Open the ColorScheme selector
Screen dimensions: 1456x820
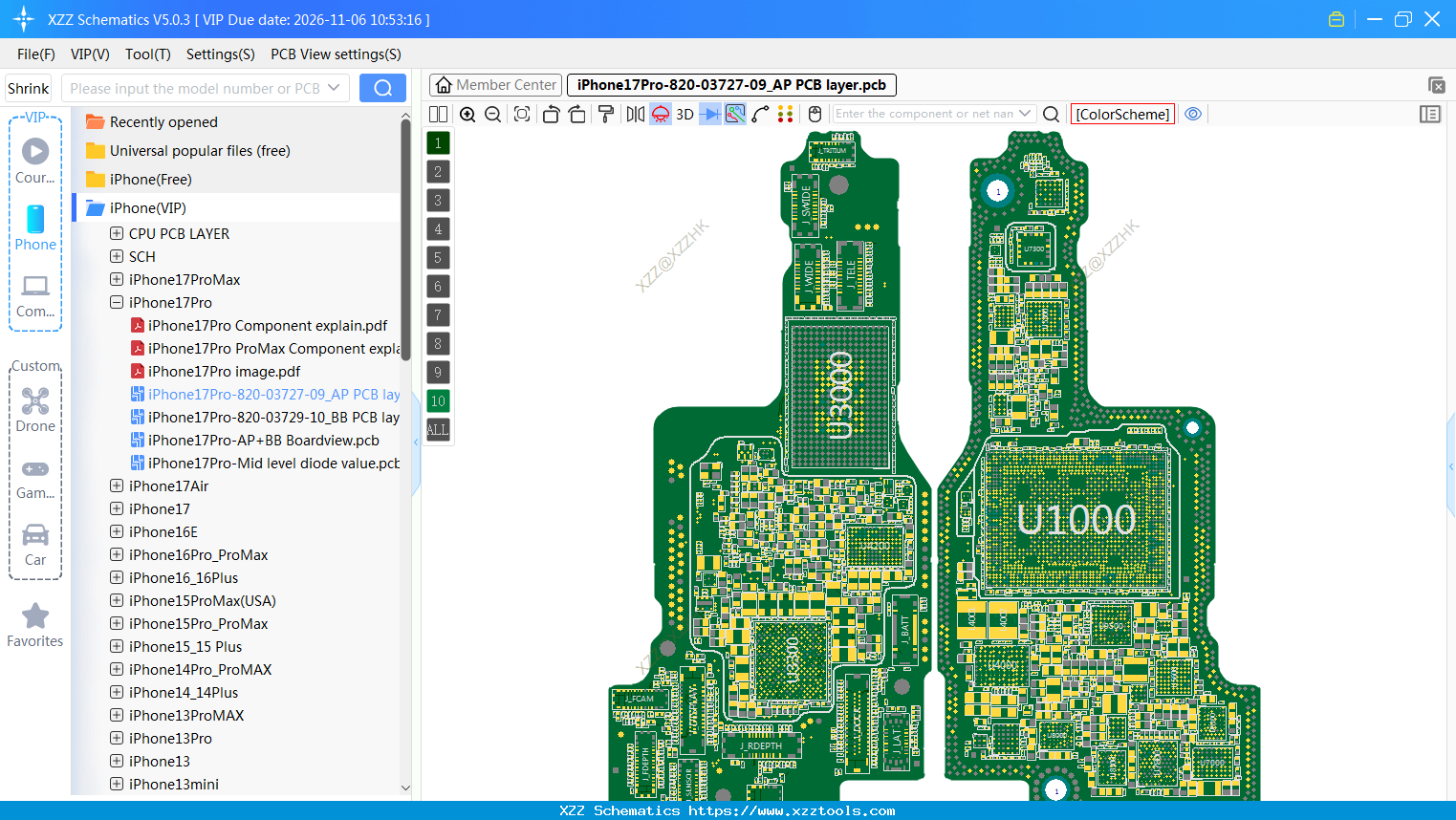1122,114
